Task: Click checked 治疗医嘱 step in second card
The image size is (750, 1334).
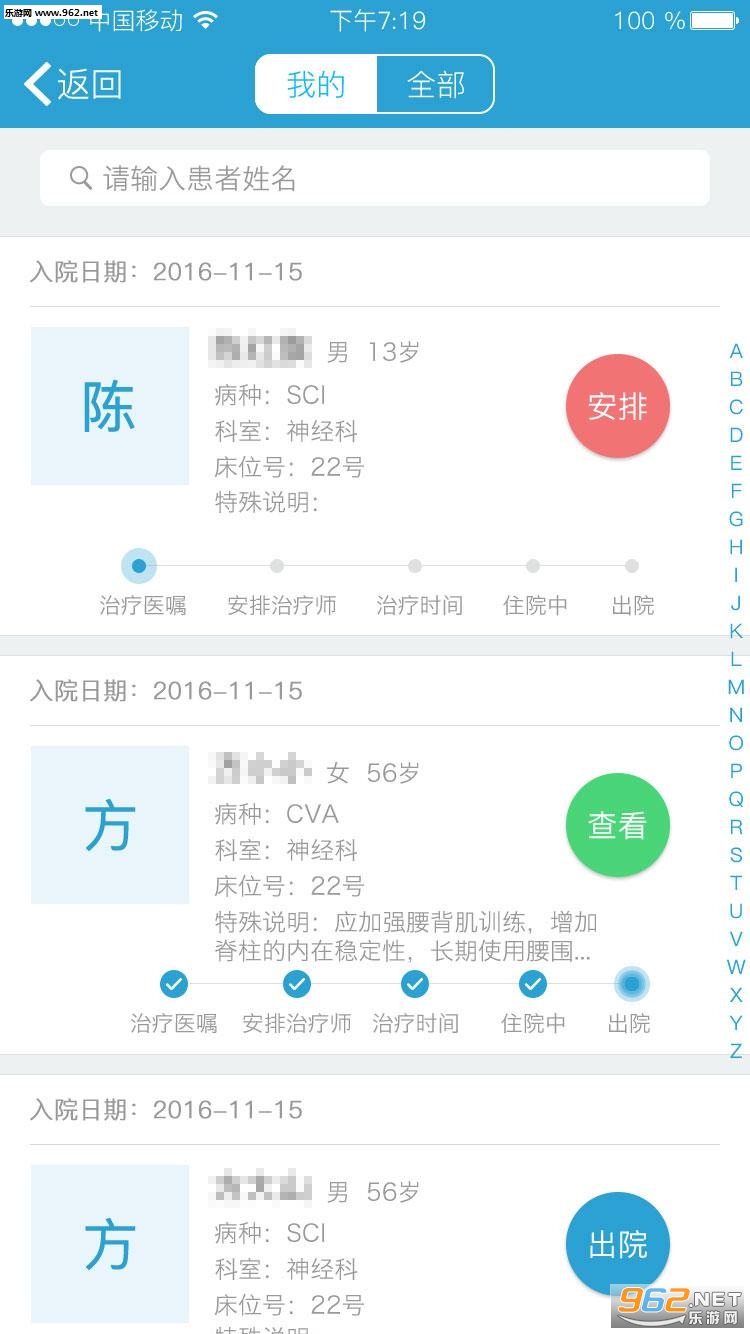Action: [174, 984]
